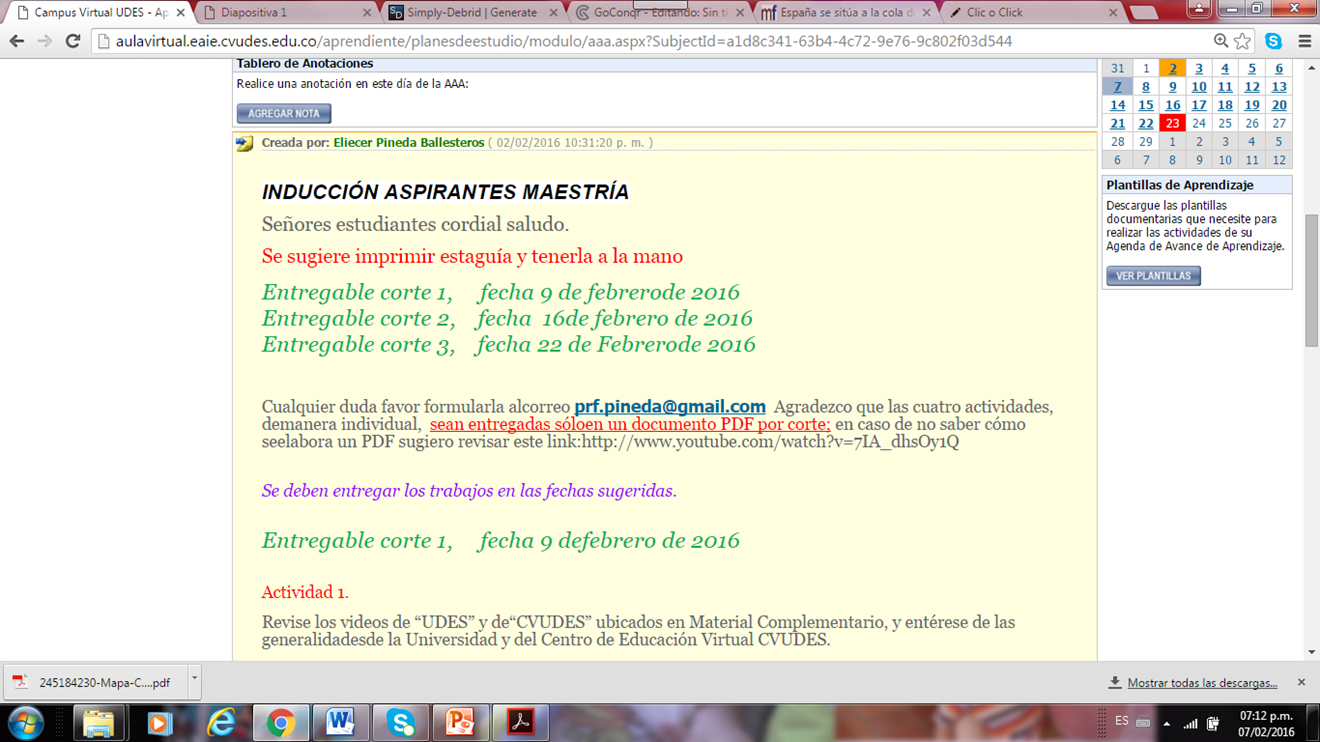Open the Skype extension icon in the toolbar
The height and width of the screenshot is (742, 1320).
[x=1273, y=41]
